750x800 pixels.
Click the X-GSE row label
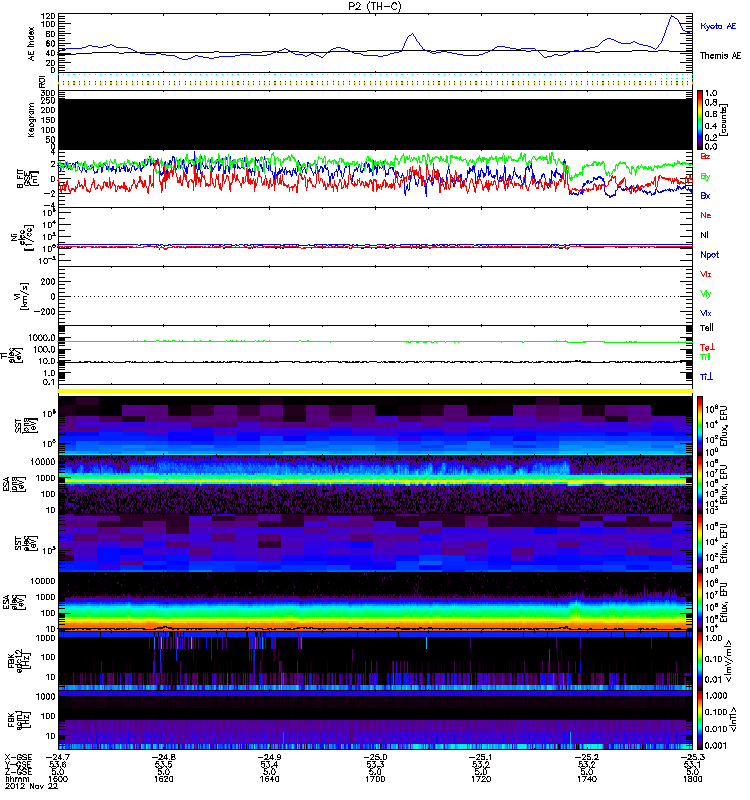point(18,757)
